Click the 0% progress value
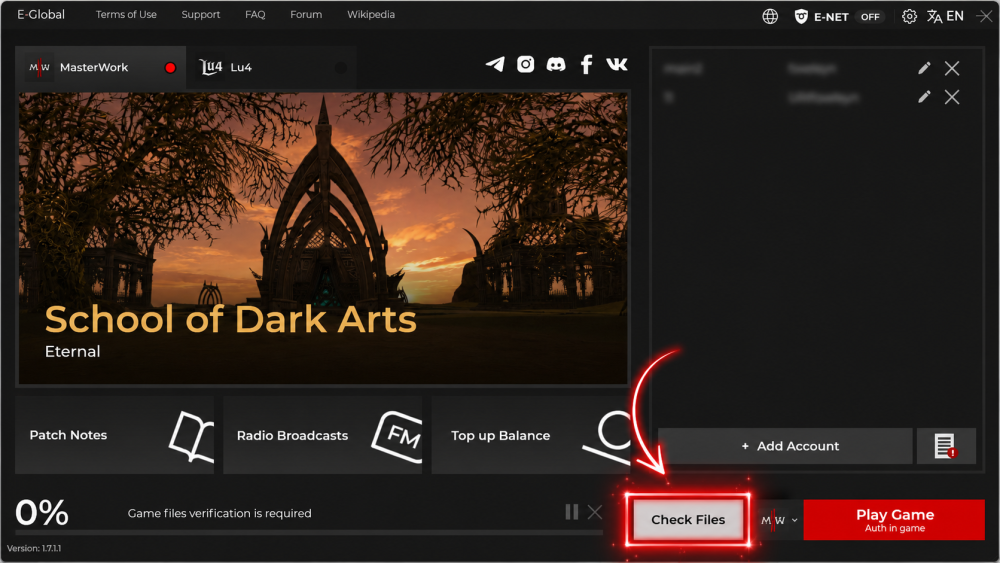 [41, 512]
